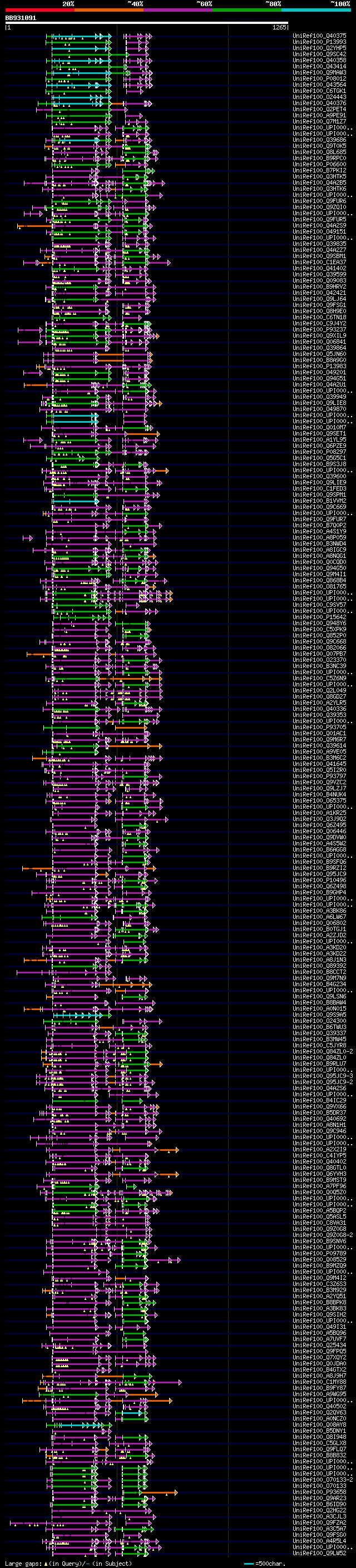This screenshot has height=1568, width=356.
Task: Click the red 20% identity legend bar
Action: coord(40,10)
